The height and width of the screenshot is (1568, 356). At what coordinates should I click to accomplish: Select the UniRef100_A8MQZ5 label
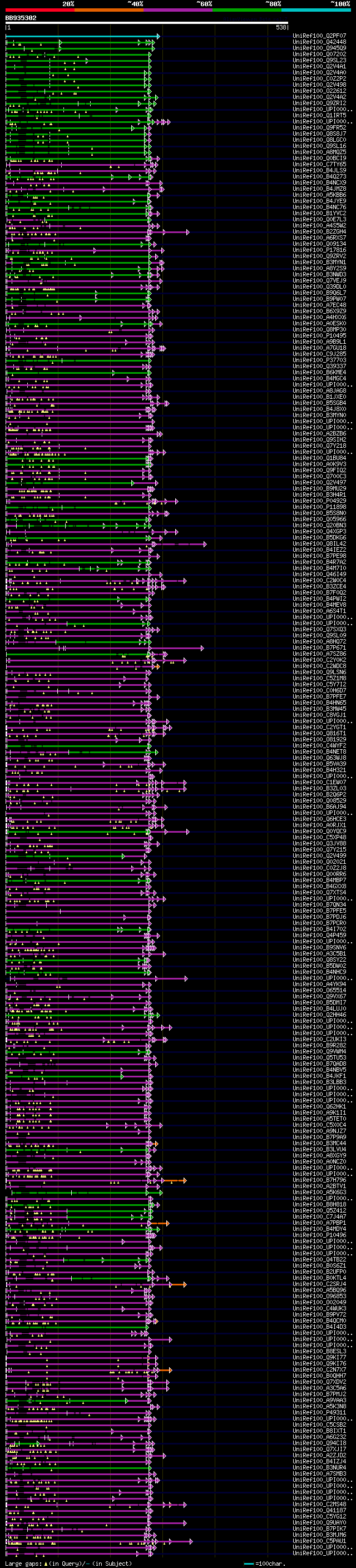point(319,152)
